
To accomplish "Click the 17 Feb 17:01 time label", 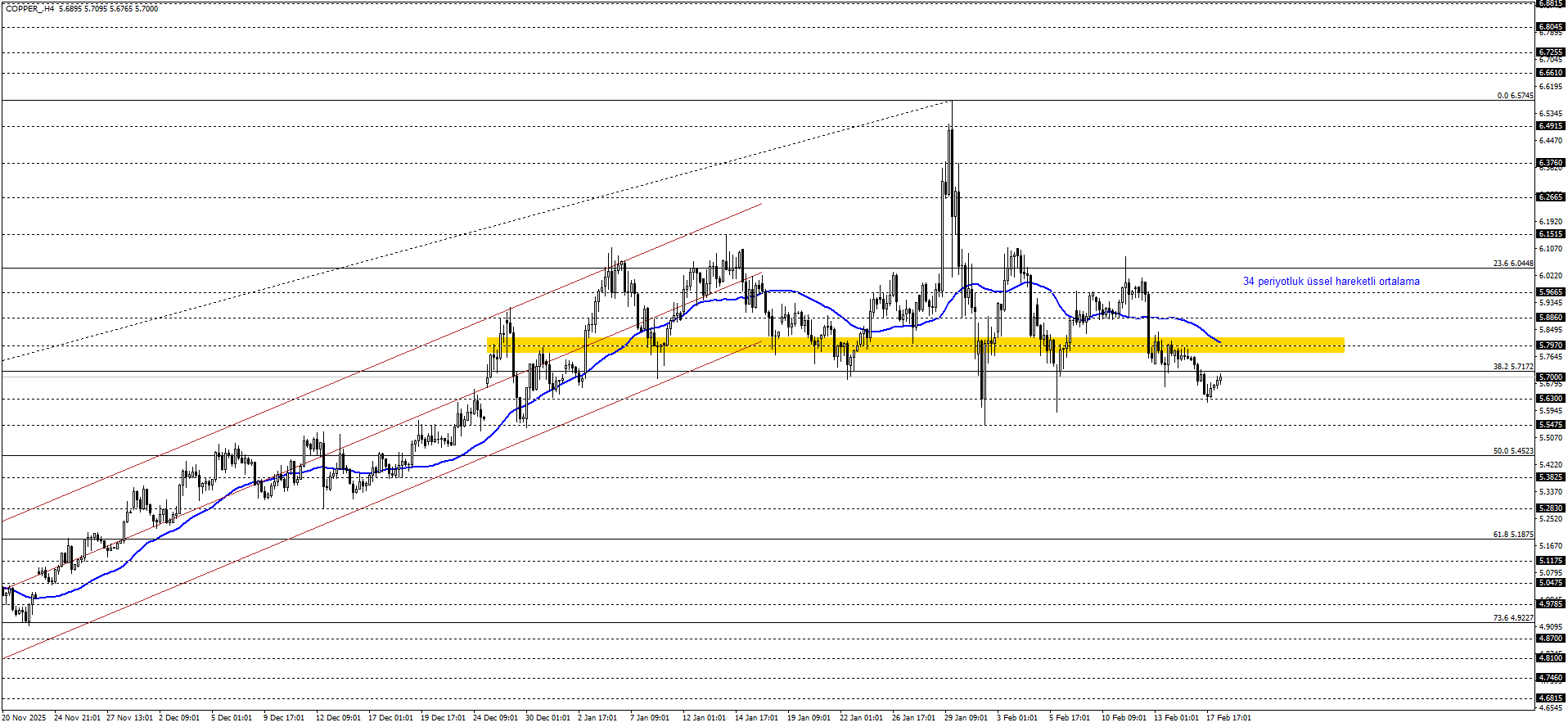I will click(x=1228, y=718).
